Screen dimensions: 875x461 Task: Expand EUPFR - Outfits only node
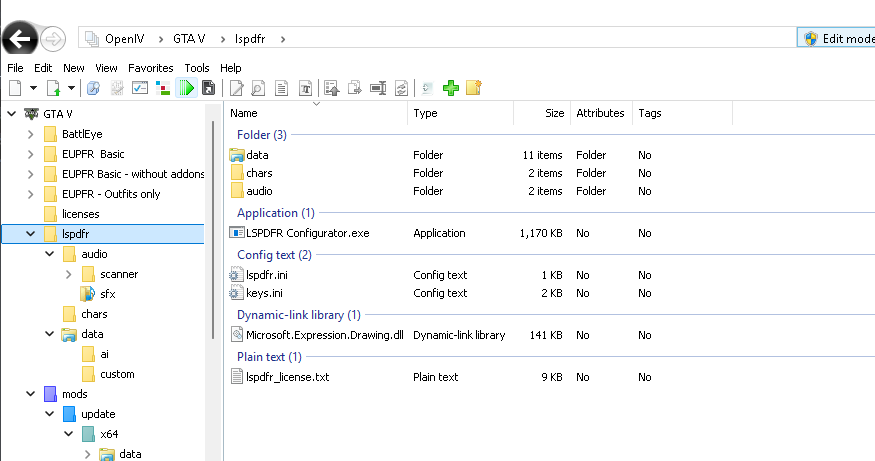(31, 194)
